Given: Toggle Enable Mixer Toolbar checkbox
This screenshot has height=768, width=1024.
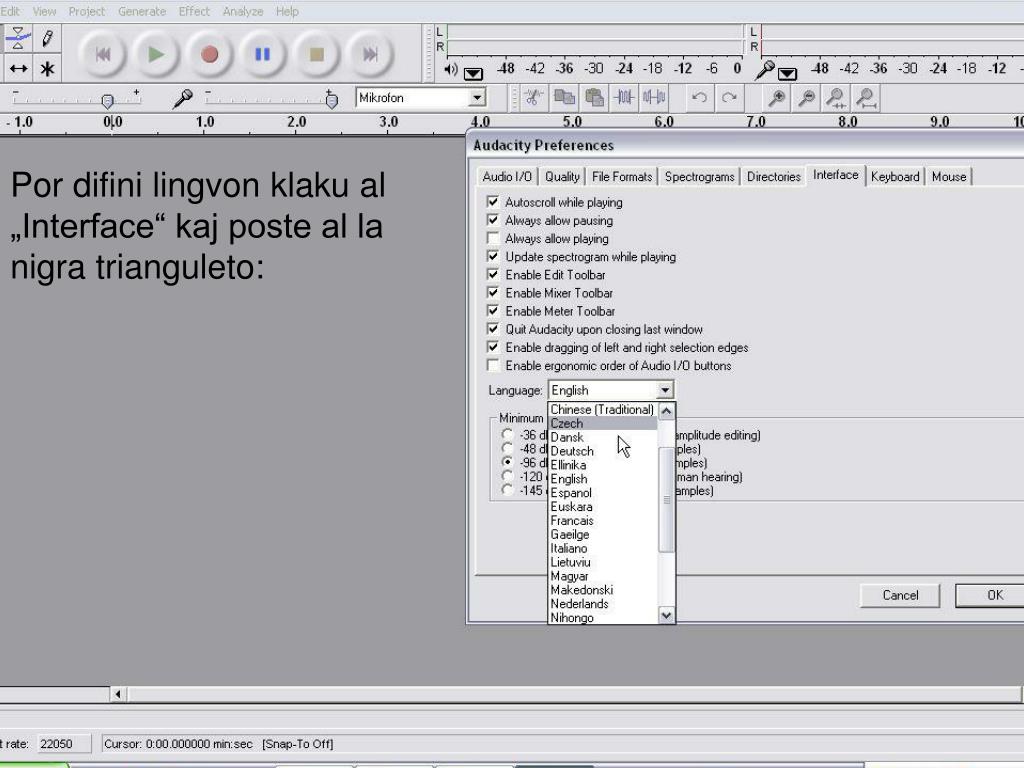Looking at the screenshot, I should click(493, 293).
